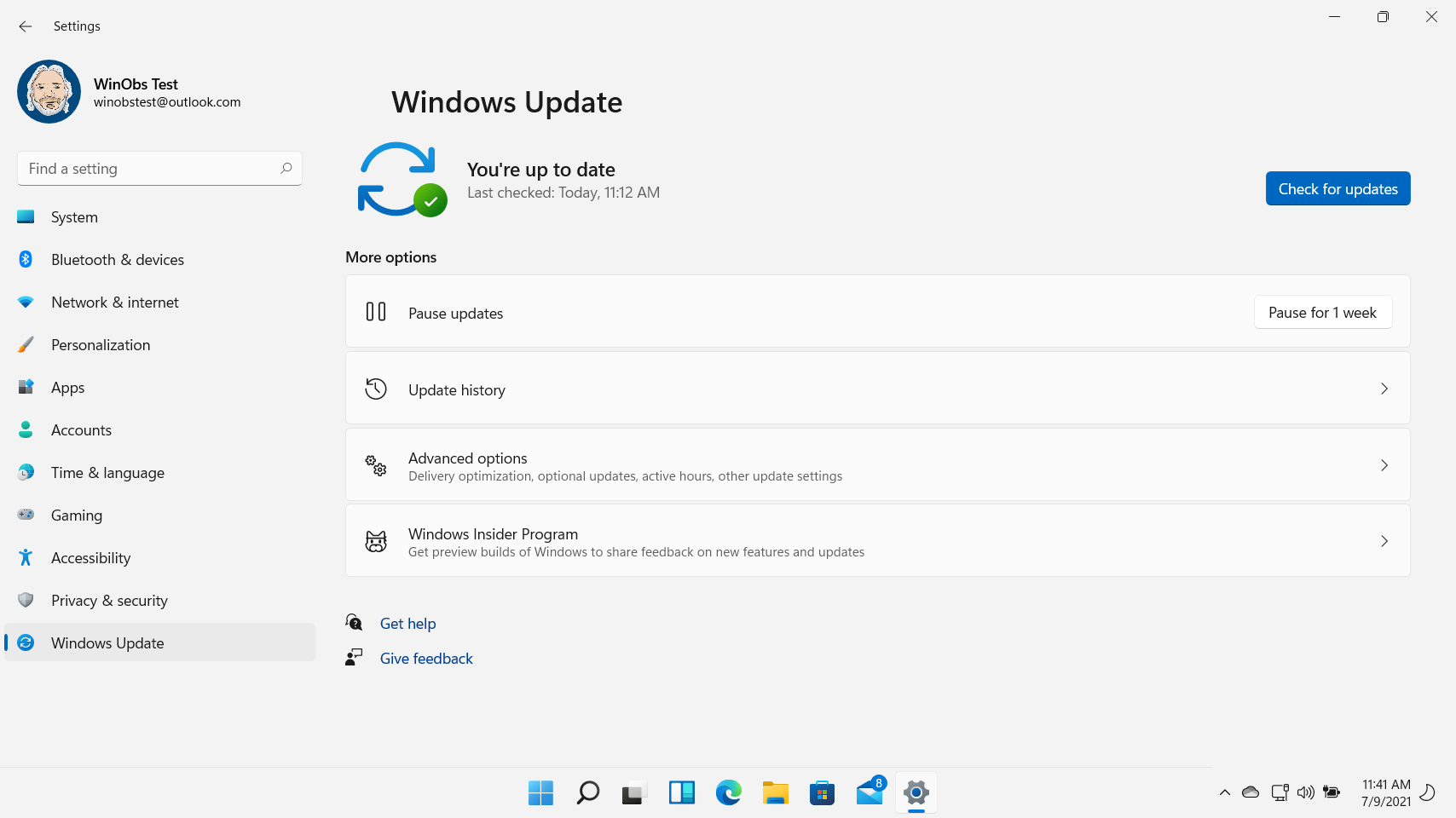Click inside the Find a setting search box
Viewport: 1456px width, 818px height.
click(159, 168)
